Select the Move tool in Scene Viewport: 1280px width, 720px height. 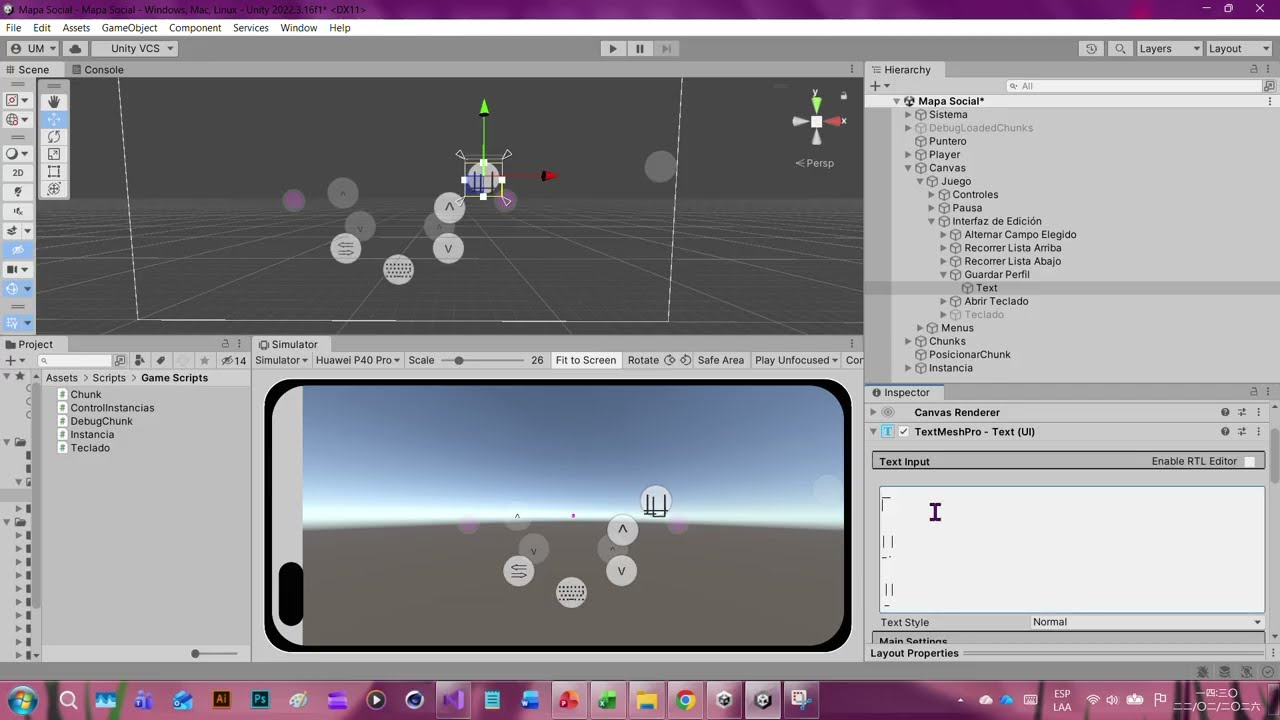(54, 119)
